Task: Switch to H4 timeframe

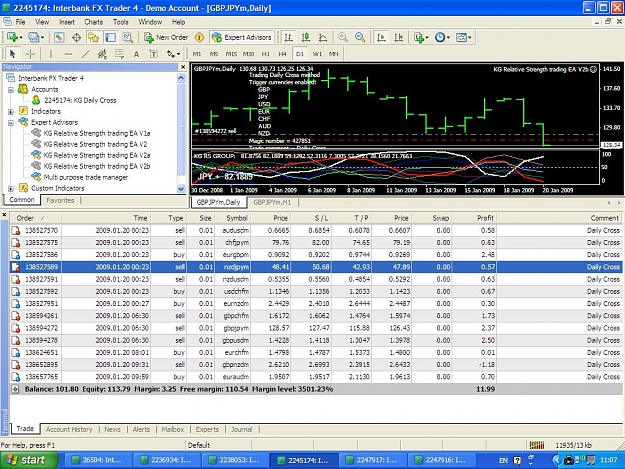Action: pyautogui.click(x=283, y=53)
